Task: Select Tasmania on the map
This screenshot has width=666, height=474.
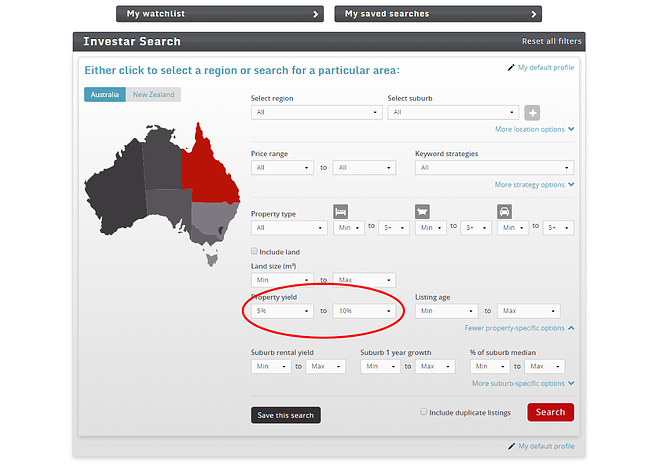Action: coord(212,259)
